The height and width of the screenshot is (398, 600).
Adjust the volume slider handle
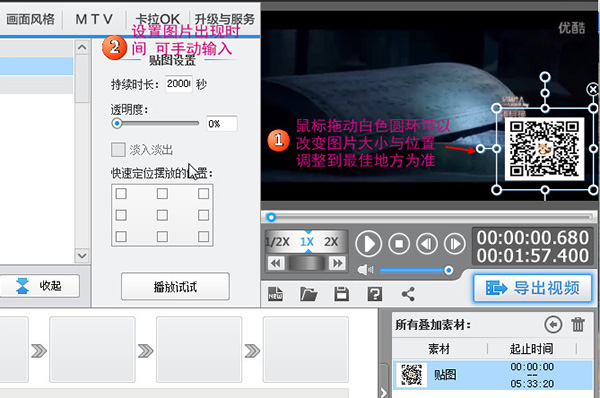pos(448,271)
